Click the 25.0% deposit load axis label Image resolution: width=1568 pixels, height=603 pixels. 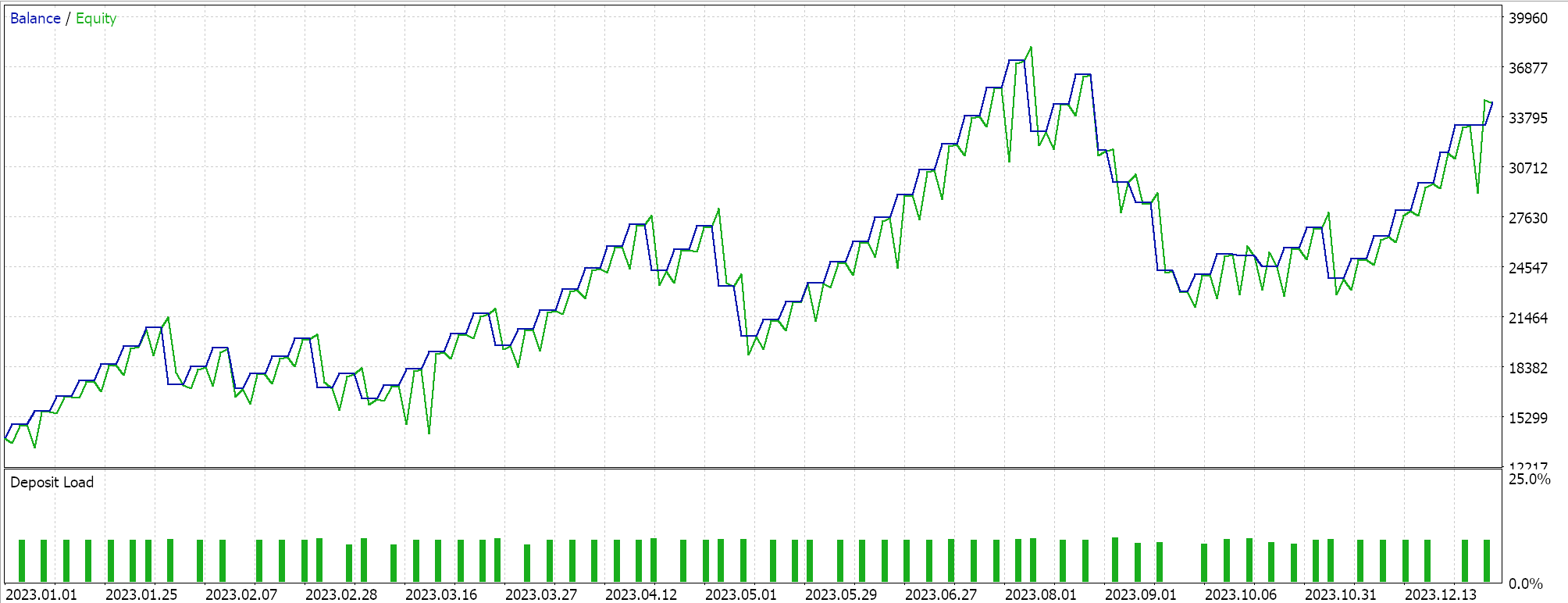point(1530,479)
